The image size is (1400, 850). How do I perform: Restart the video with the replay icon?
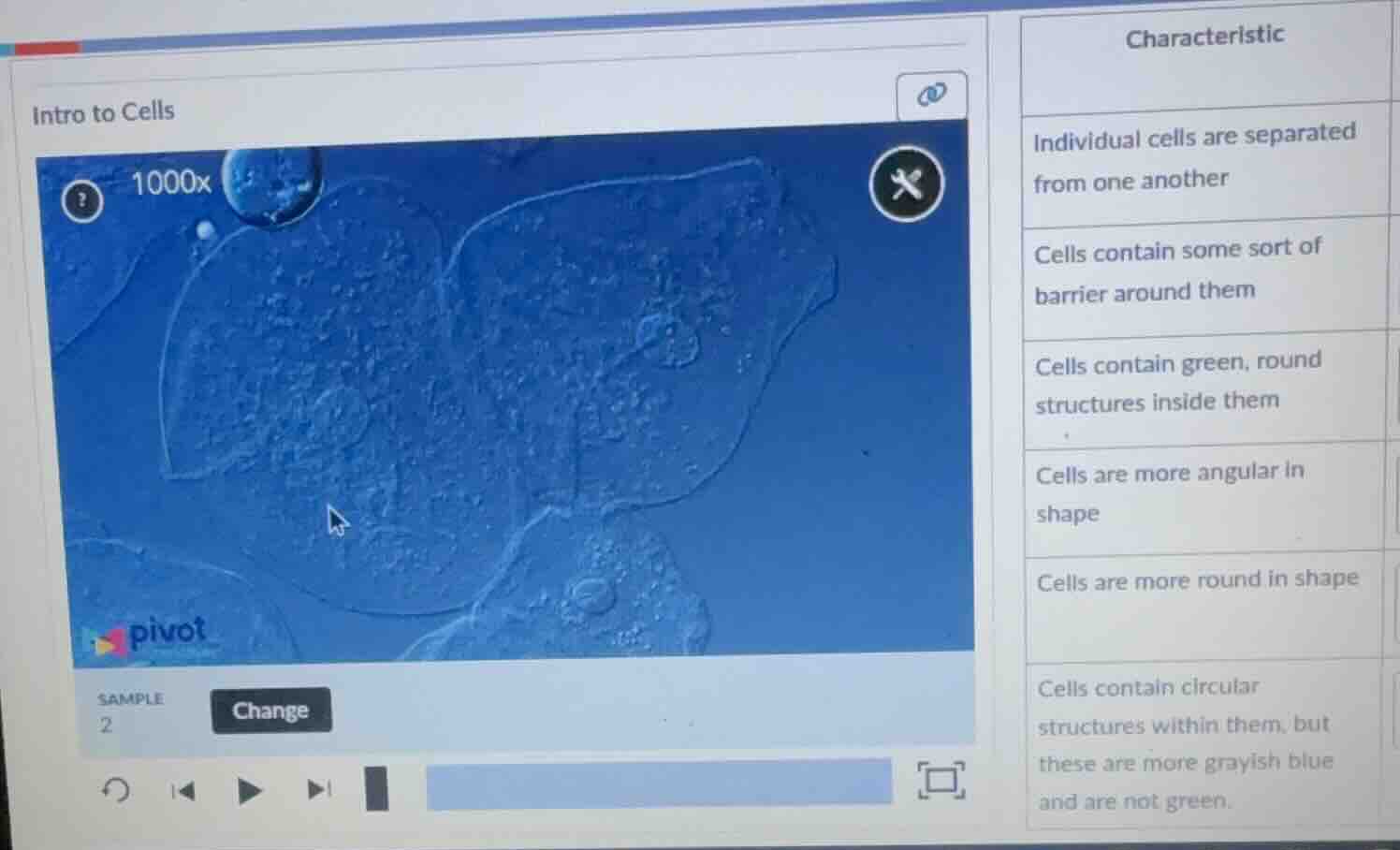[114, 791]
